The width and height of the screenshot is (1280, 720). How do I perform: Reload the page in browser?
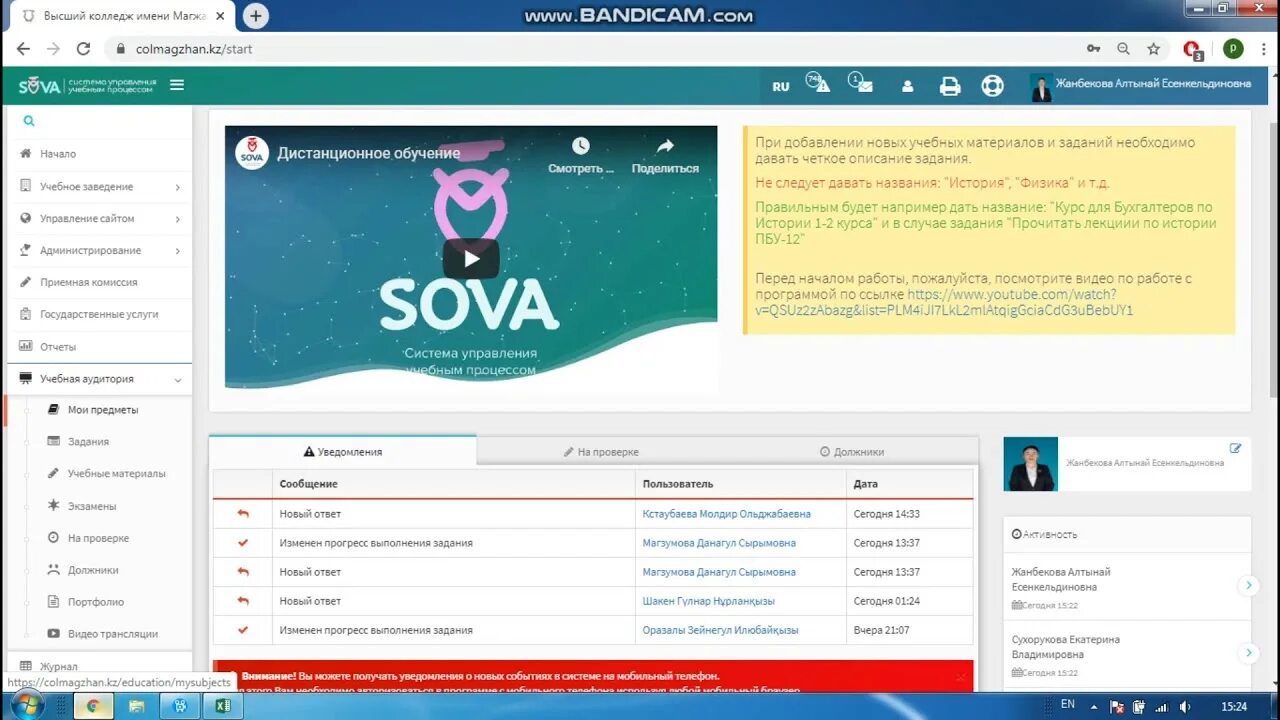[83, 49]
